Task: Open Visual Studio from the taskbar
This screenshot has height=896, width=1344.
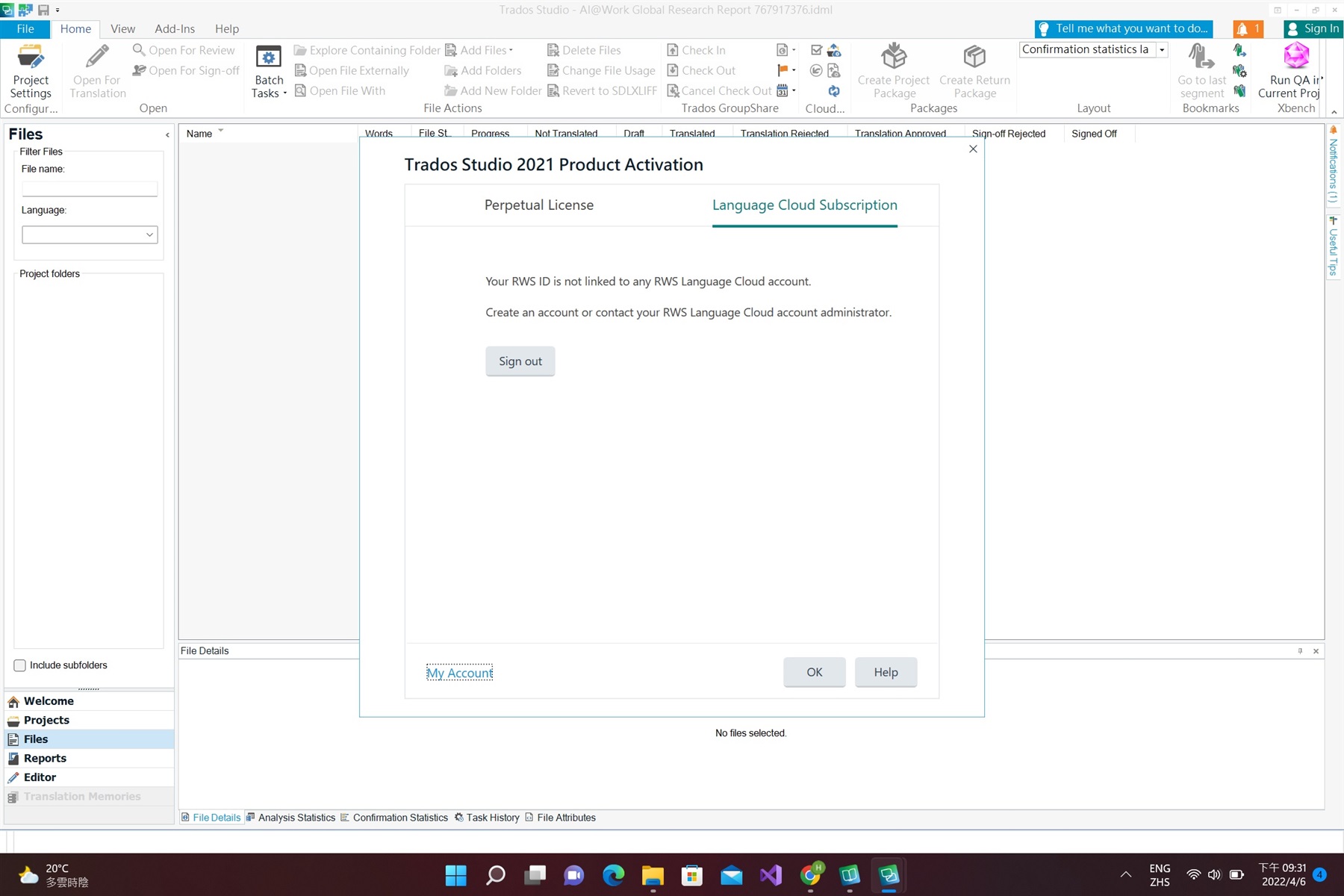Action: click(771, 875)
